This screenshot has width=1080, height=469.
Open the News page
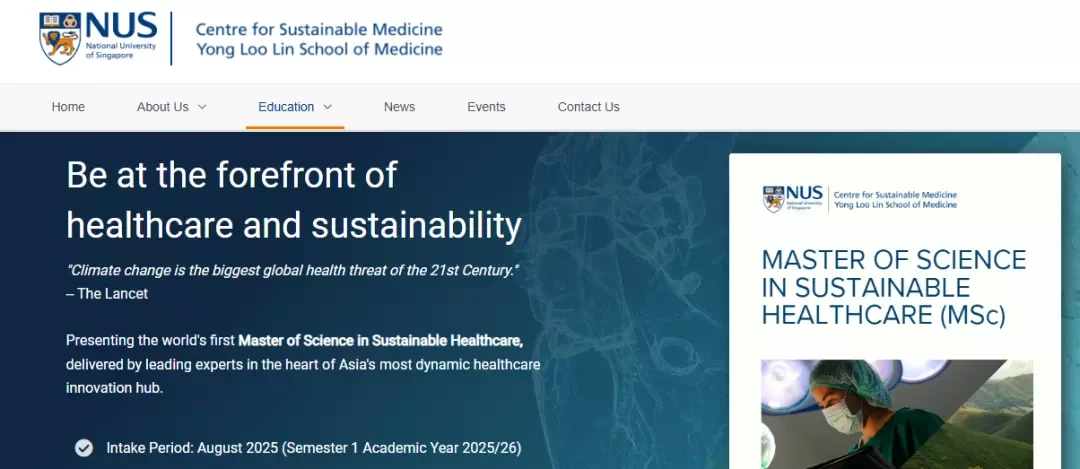click(399, 107)
